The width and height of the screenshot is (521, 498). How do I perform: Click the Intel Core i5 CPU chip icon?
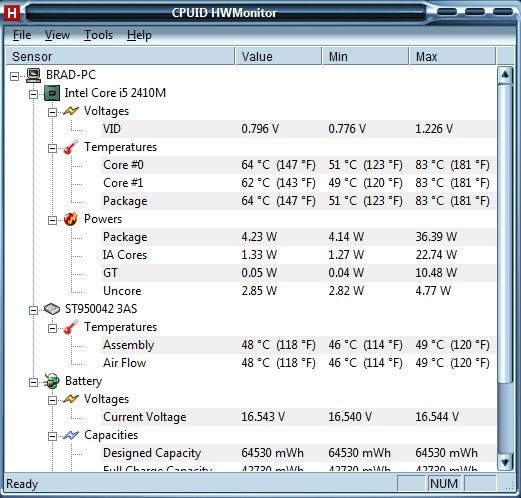point(52,93)
